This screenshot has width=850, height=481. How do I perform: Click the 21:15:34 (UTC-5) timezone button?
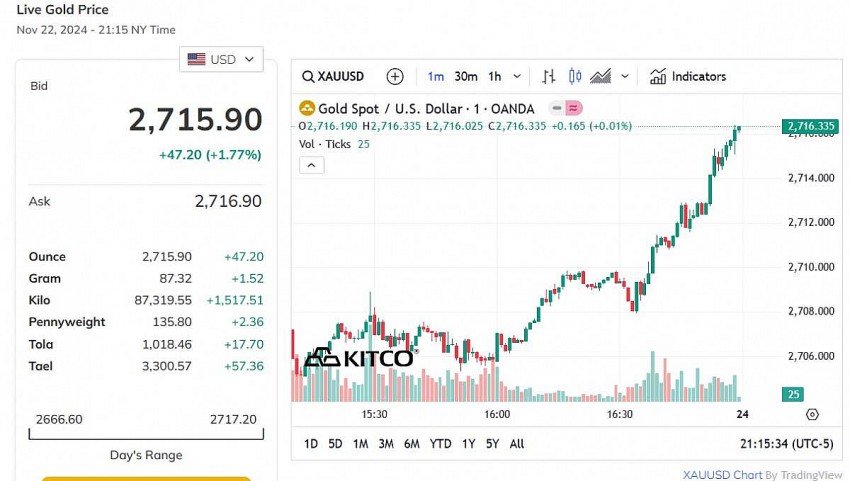click(784, 443)
